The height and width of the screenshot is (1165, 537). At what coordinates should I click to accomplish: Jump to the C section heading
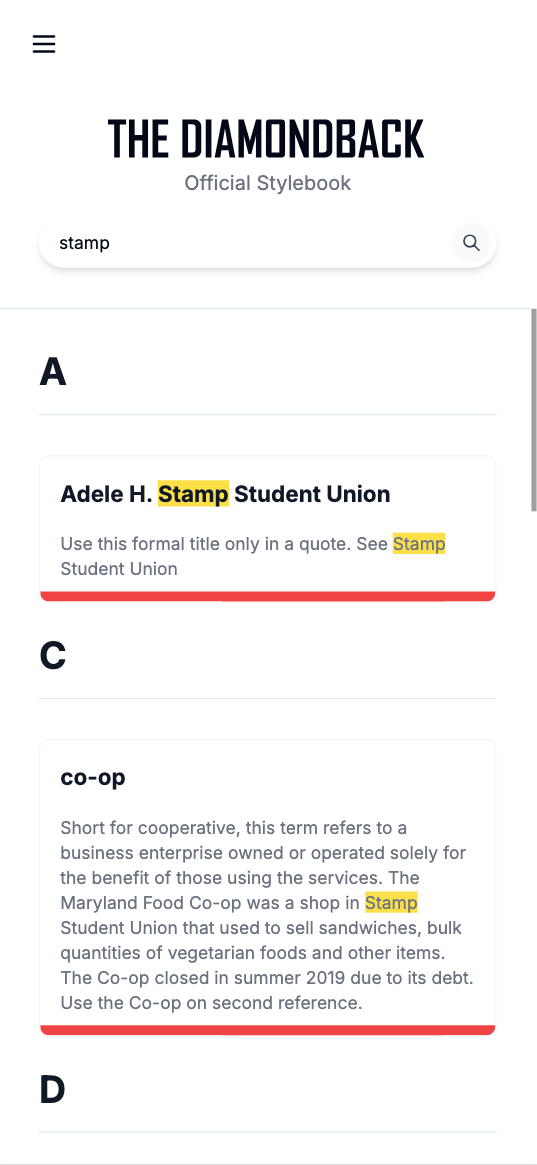(53, 655)
